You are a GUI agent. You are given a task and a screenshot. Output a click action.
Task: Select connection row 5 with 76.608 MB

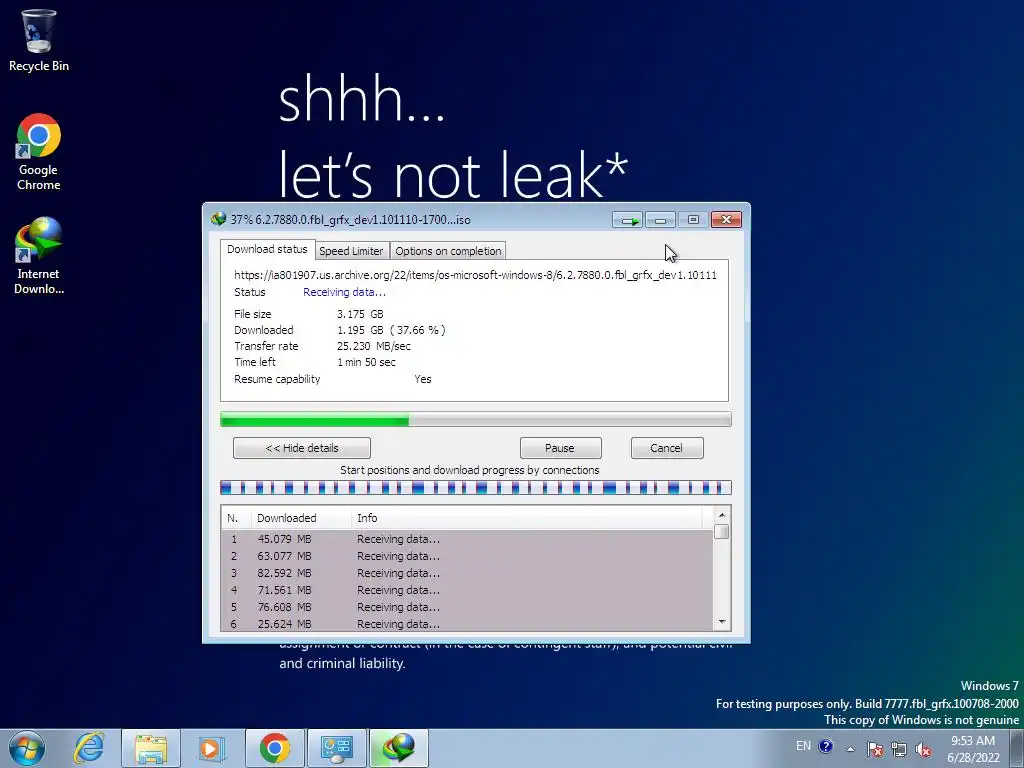468,607
